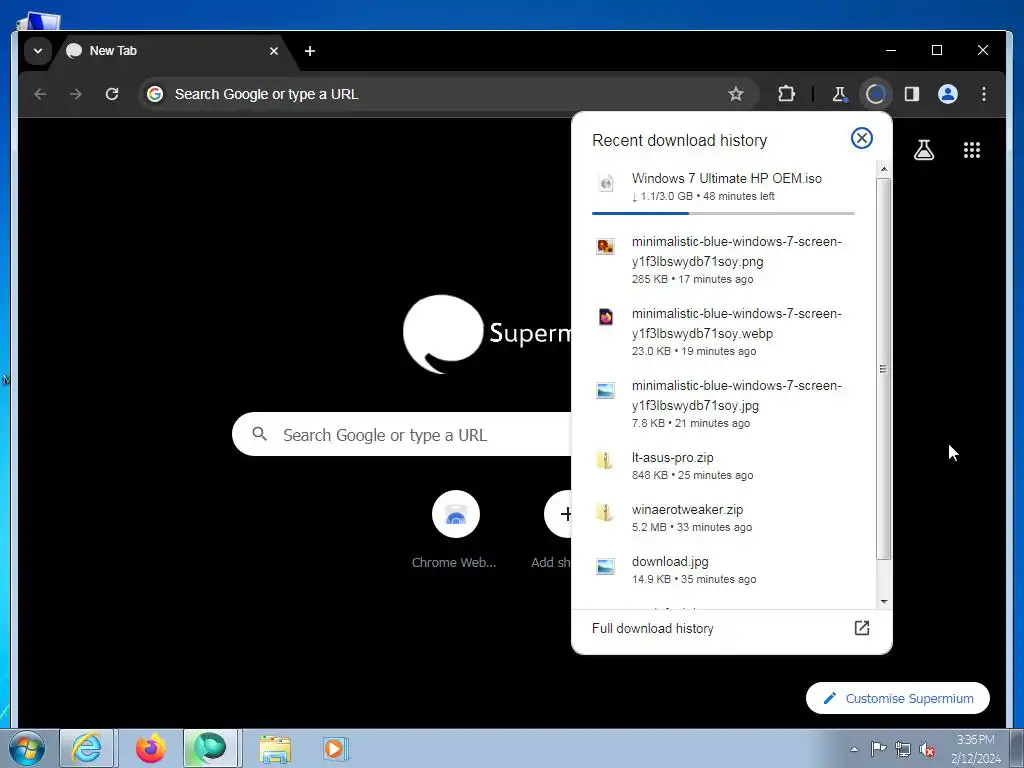Toggle the downloads toolbar icon
The width and height of the screenshot is (1024, 768).
(876, 94)
